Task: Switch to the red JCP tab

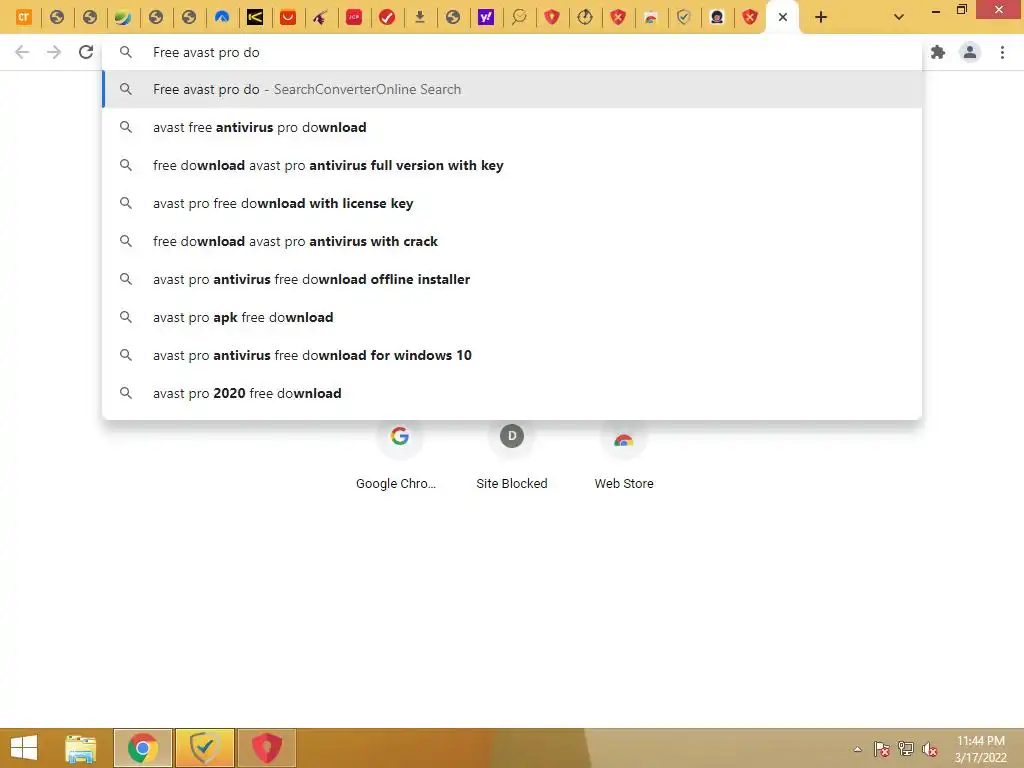Action: click(354, 17)
